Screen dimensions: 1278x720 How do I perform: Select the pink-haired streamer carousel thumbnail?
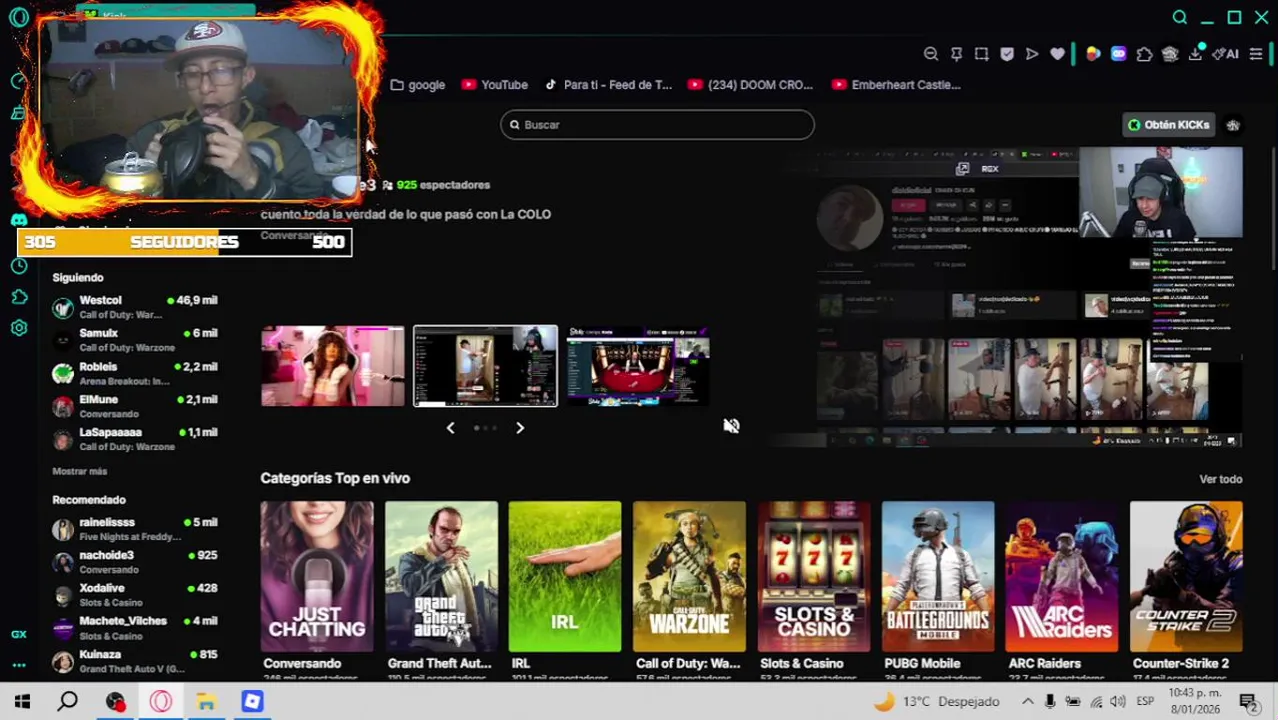[333, 366]
